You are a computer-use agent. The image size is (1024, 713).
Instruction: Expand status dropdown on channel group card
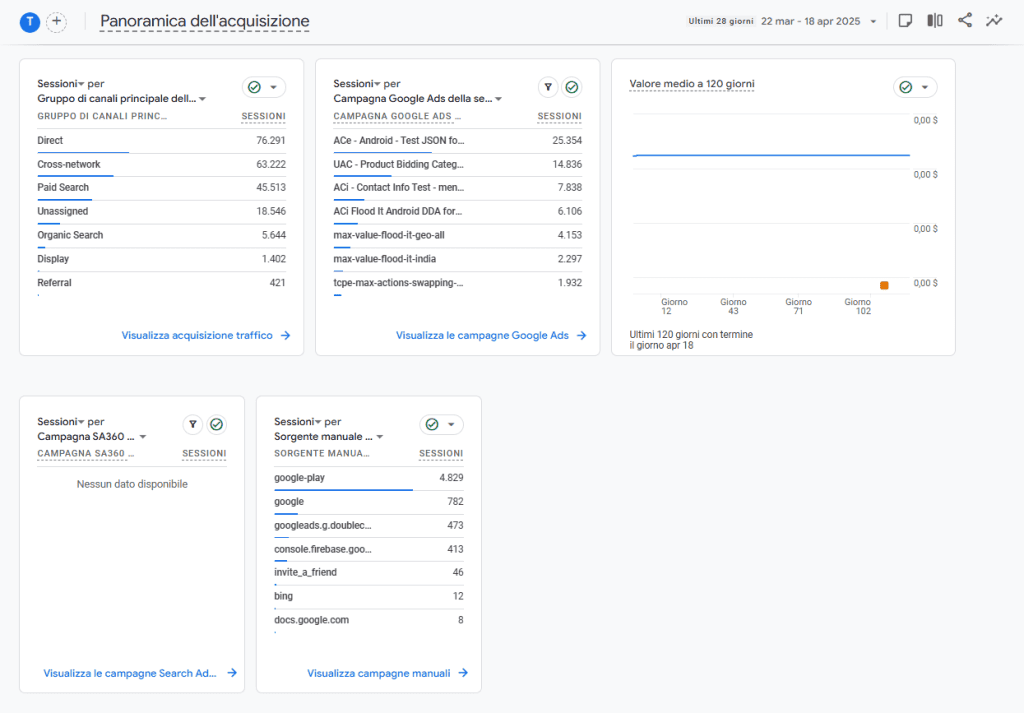pyautogui.click(x=274, y=87)
